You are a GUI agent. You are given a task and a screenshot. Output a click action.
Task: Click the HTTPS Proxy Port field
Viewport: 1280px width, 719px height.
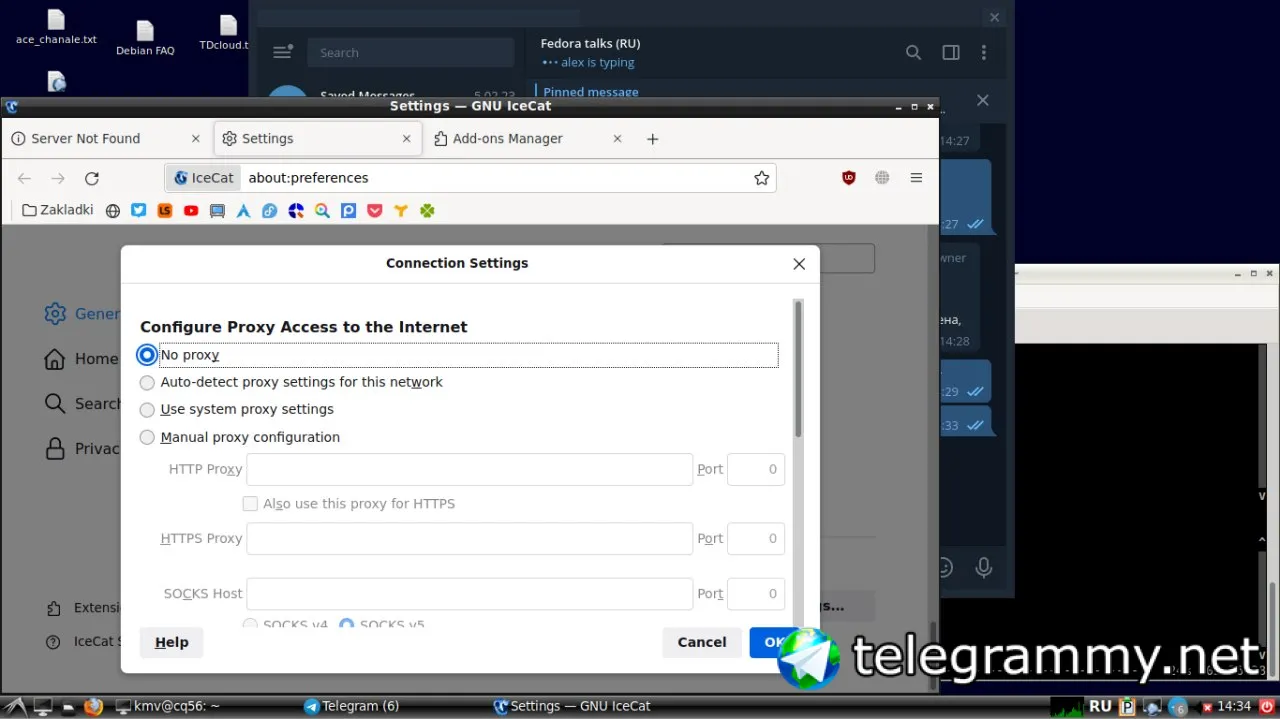pos(756,538)
